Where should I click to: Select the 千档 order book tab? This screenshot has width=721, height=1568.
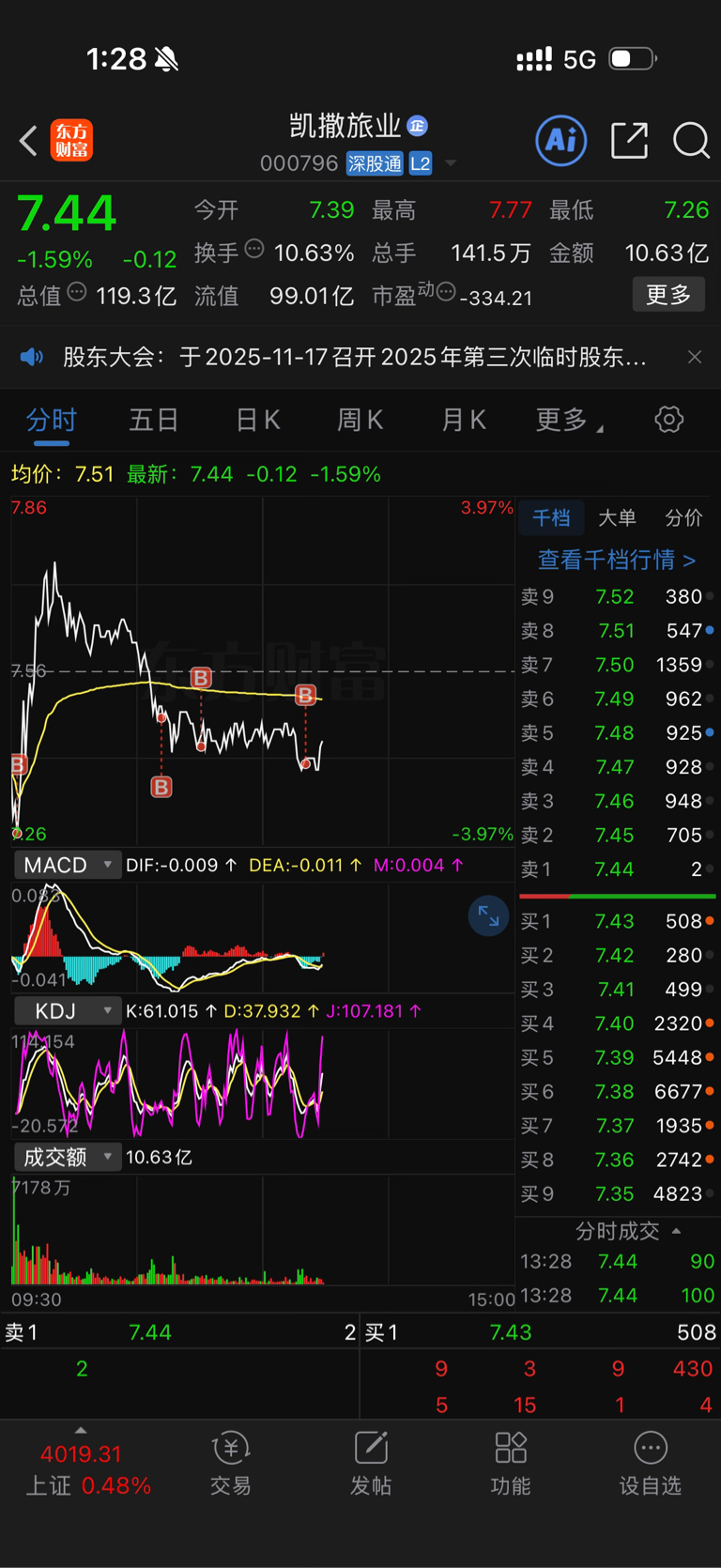(551, 517)
